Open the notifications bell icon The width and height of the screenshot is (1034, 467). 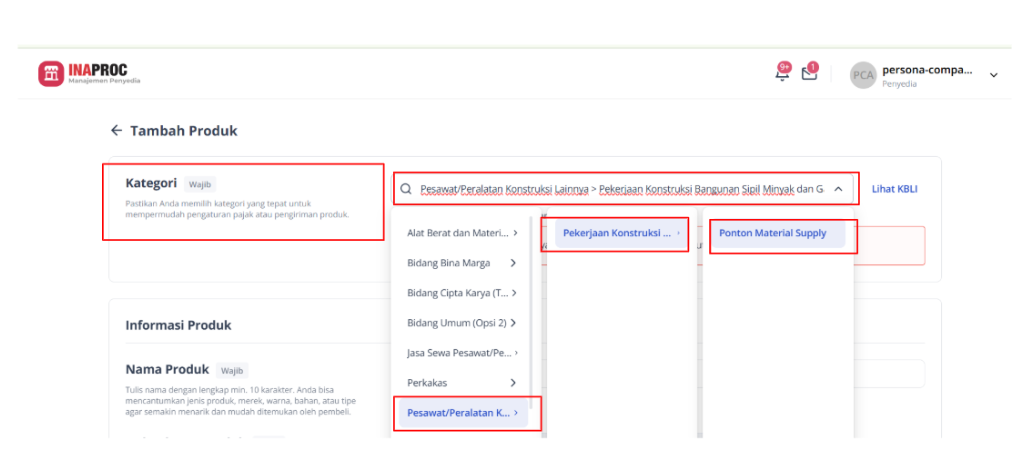[x=782, y=73]
